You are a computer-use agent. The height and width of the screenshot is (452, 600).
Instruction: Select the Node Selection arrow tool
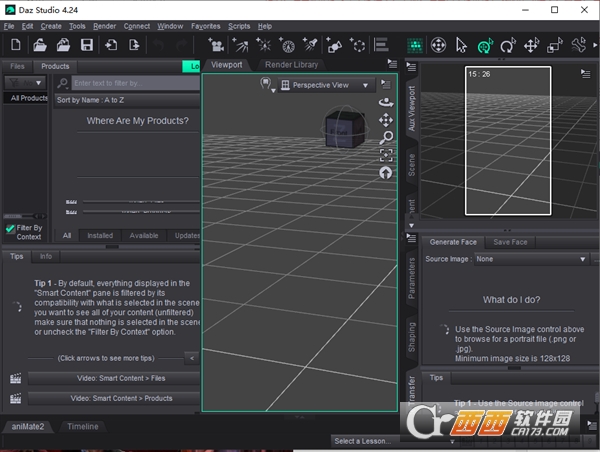tap(461, 45)
